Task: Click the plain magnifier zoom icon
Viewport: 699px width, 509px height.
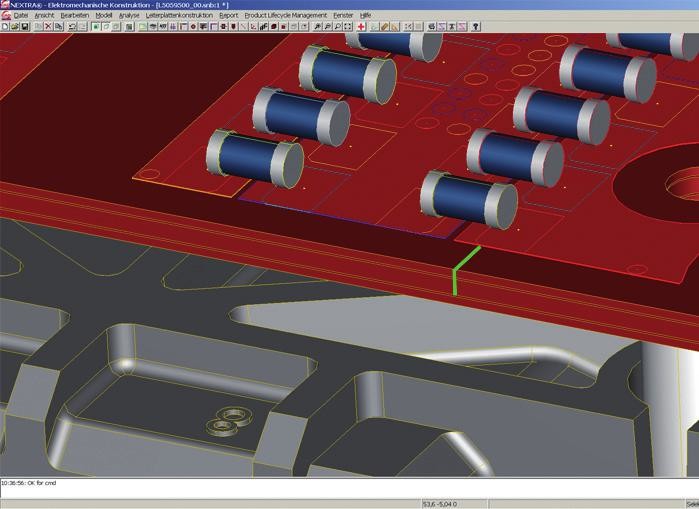Action: [337, 27]
